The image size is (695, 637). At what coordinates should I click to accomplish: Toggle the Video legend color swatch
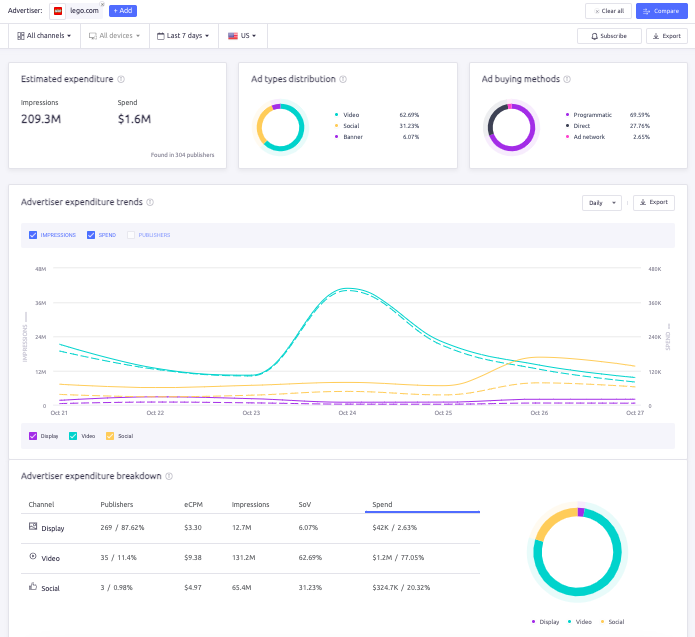(75, 436)
